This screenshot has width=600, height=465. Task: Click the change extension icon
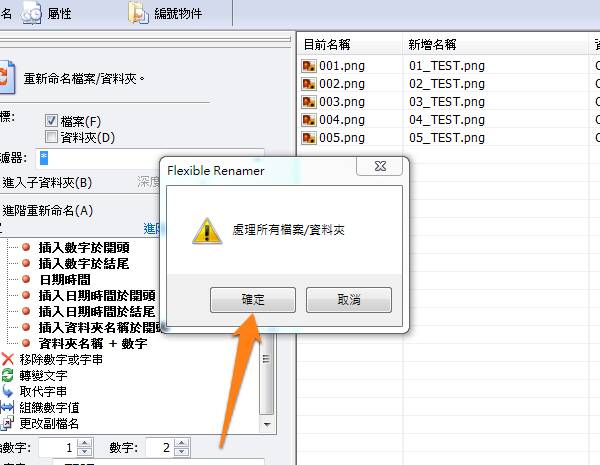(x=8, y=423)
